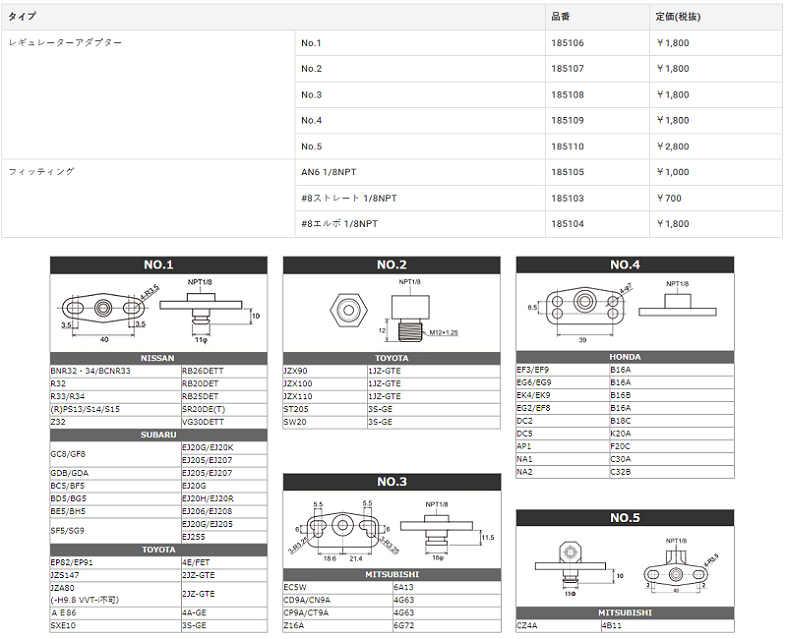
Task: Click the EF3/EF9 model cell
Action: click(x=563, y=370)
